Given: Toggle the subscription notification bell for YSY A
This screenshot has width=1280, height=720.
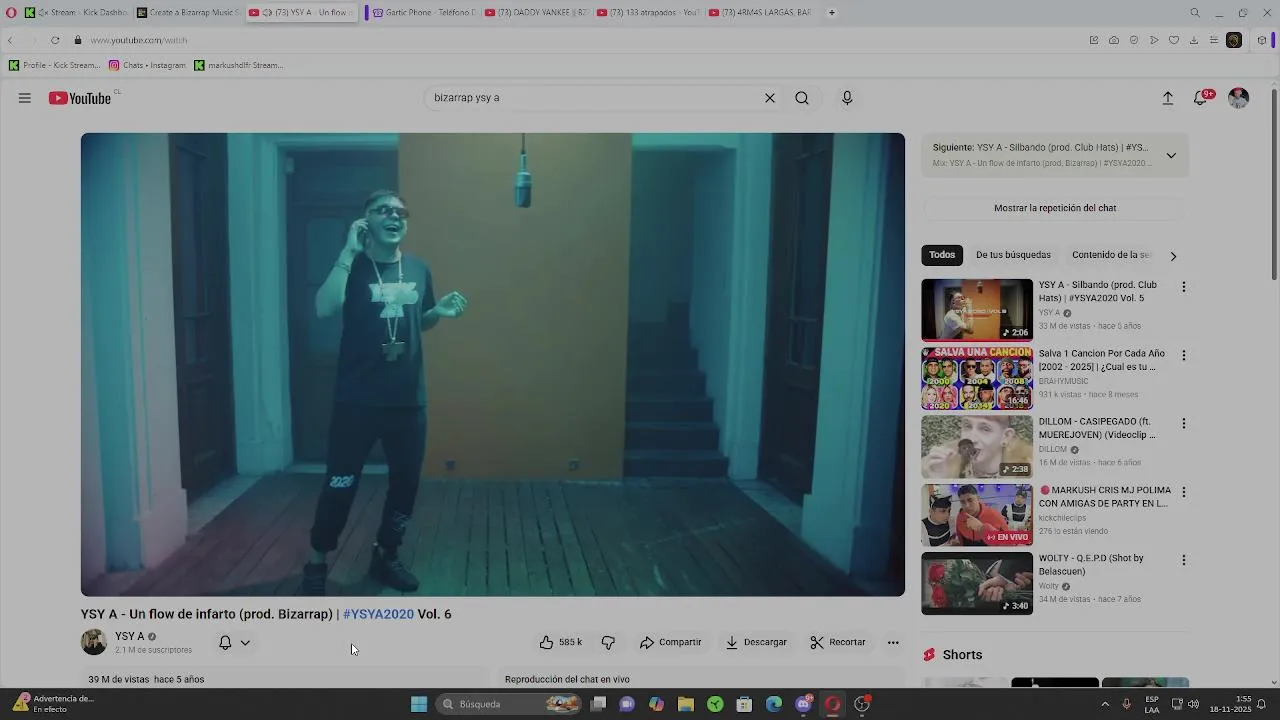Looking at the screenshot, I should pyautogui.click(x=225, y=642).
